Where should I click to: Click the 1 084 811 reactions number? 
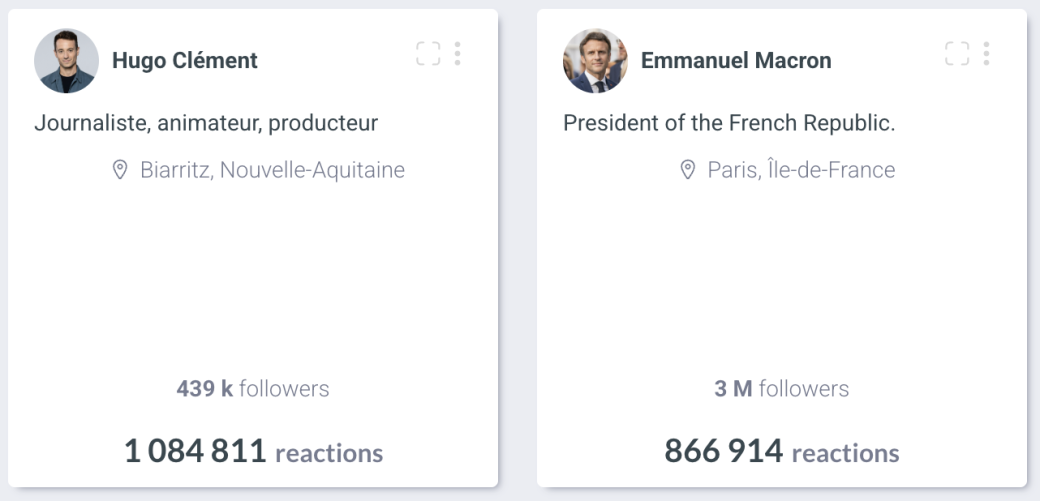[x=195, y=451]
